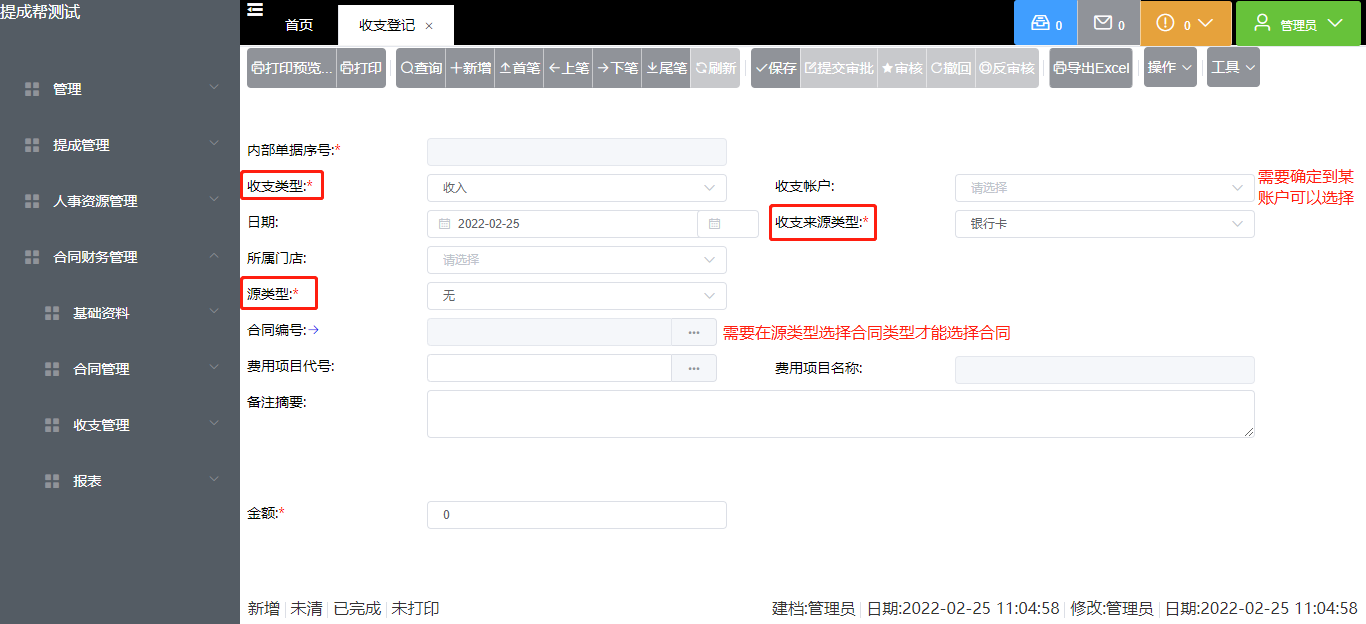1366x624 pixels.
Task: Click the 打印预览 toolbar button
Action: click(x=292, y=68)
